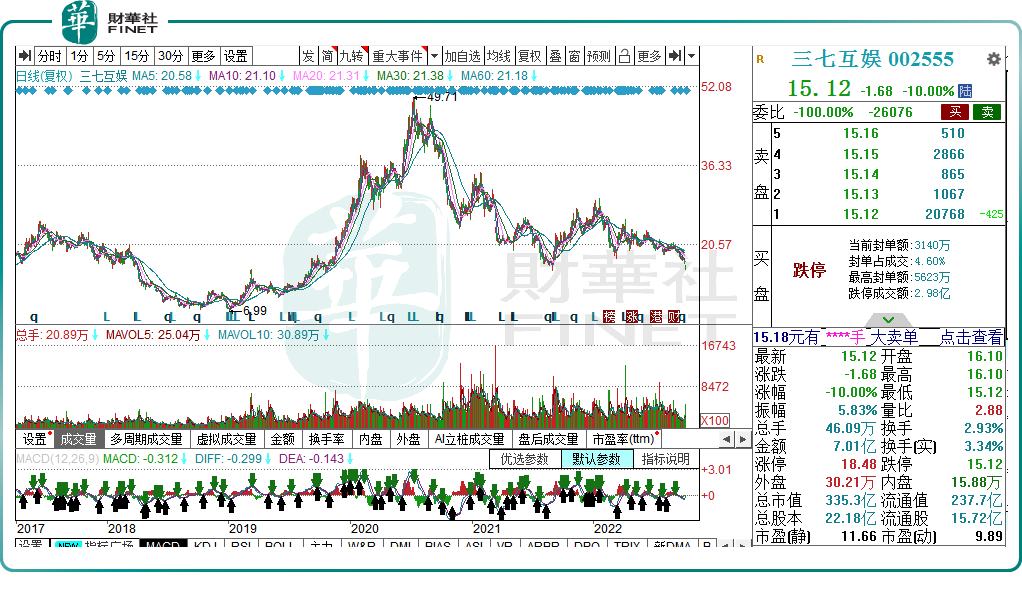
Task: Click the 2020 year label on time axis
Action: tap(364, 529)
